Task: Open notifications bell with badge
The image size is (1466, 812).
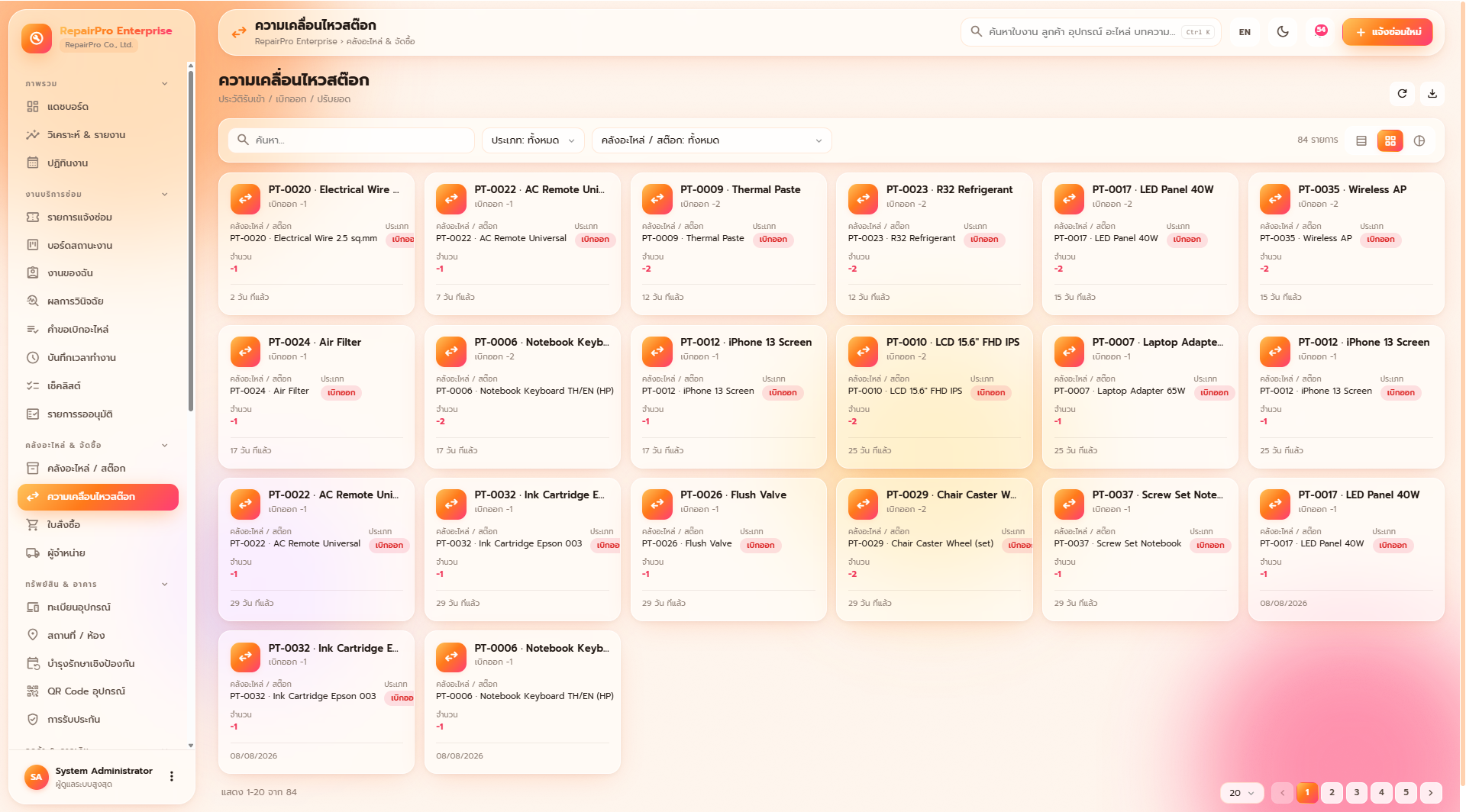Action: tap(1320, 32)
